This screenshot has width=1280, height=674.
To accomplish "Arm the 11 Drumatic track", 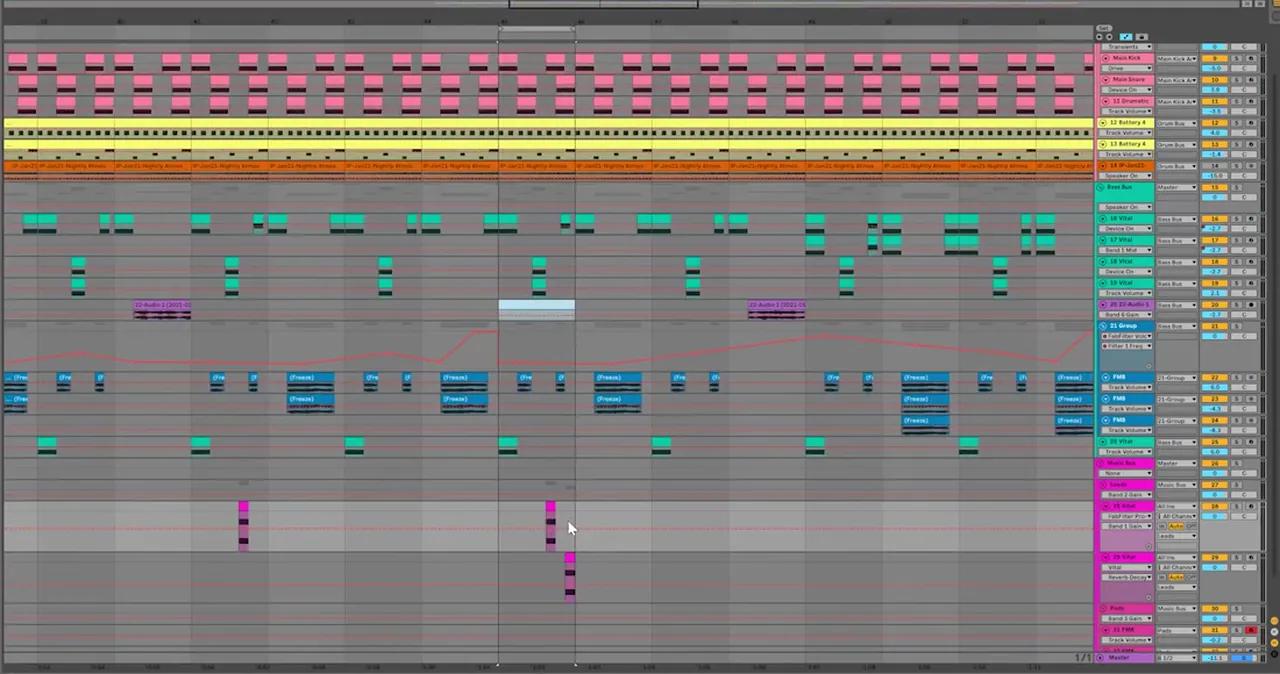I will pos(1251,101).
